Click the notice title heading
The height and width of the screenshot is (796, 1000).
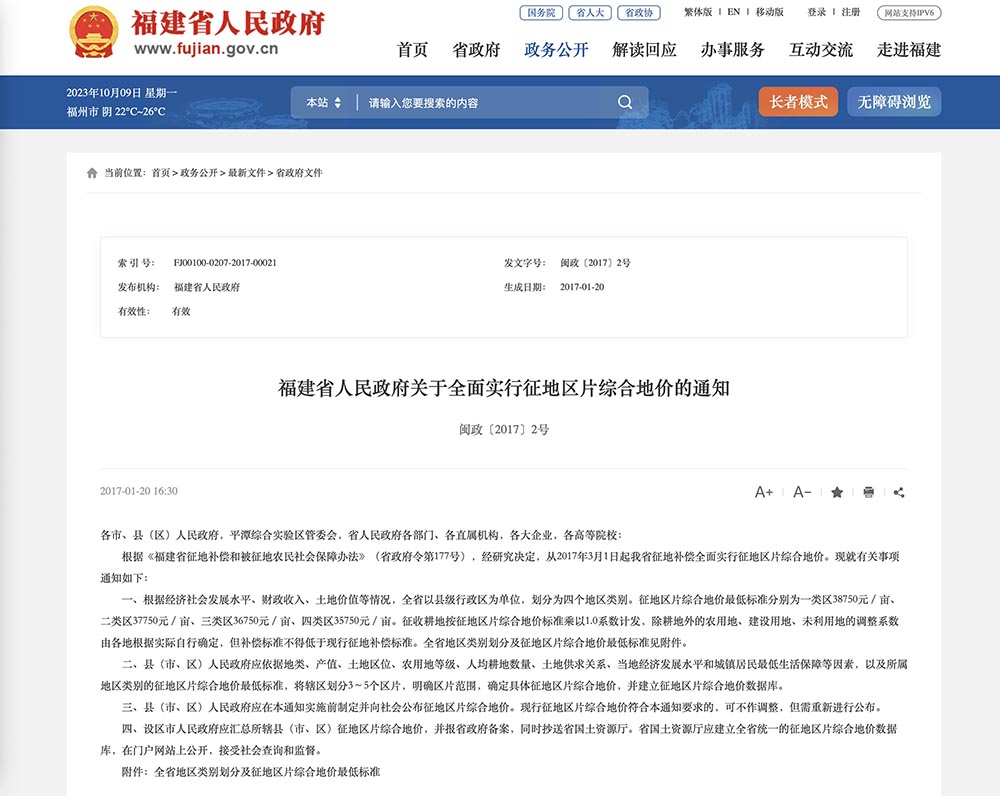click(504, 388)
